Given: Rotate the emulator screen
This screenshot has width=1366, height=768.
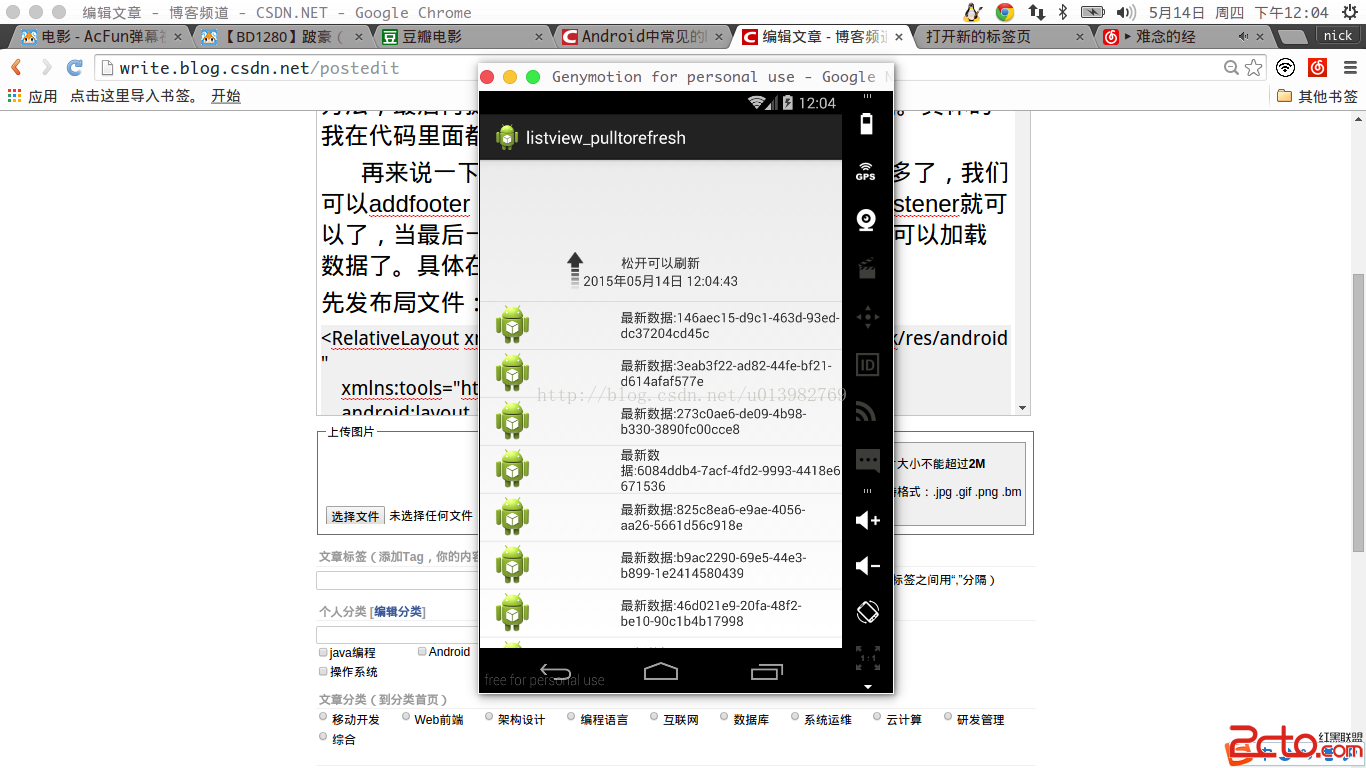Looking at the screenshot, I should tap(867, 611).
